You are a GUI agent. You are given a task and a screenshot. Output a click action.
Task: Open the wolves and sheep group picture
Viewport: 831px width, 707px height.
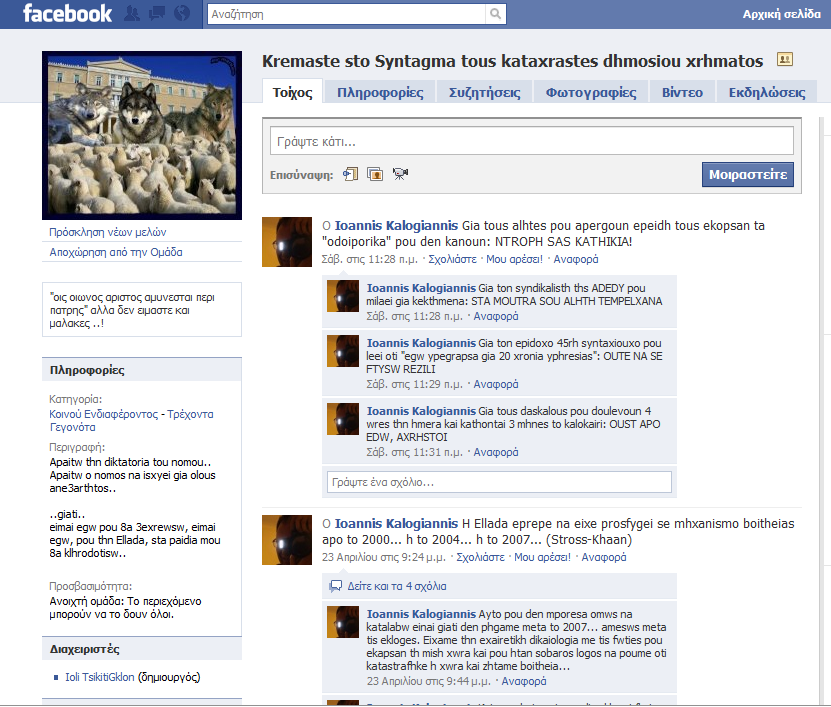click(142, 135)
